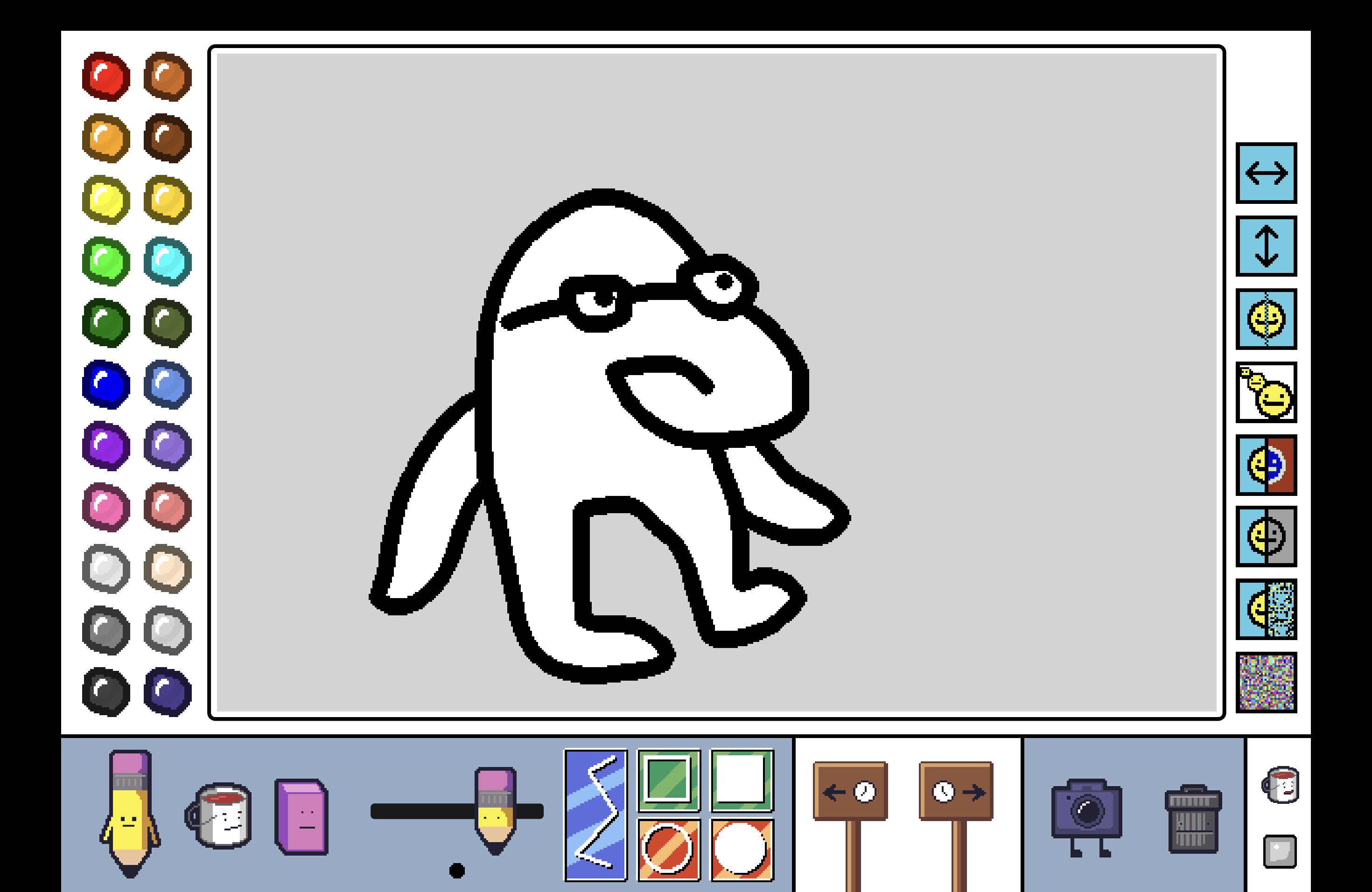The image size is (1372, 892).
Task: Pick the copper orange-brown paint color
Action: pyautogui.click(x=167, y=76)
